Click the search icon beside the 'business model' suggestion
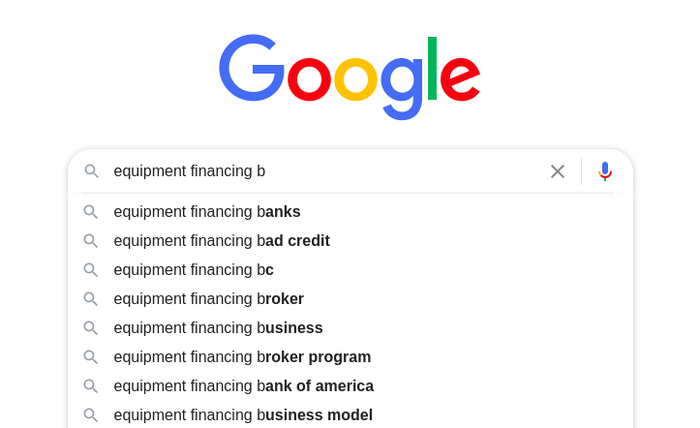The height and width of the screenshot is (428, 700). tap(91, 415)
